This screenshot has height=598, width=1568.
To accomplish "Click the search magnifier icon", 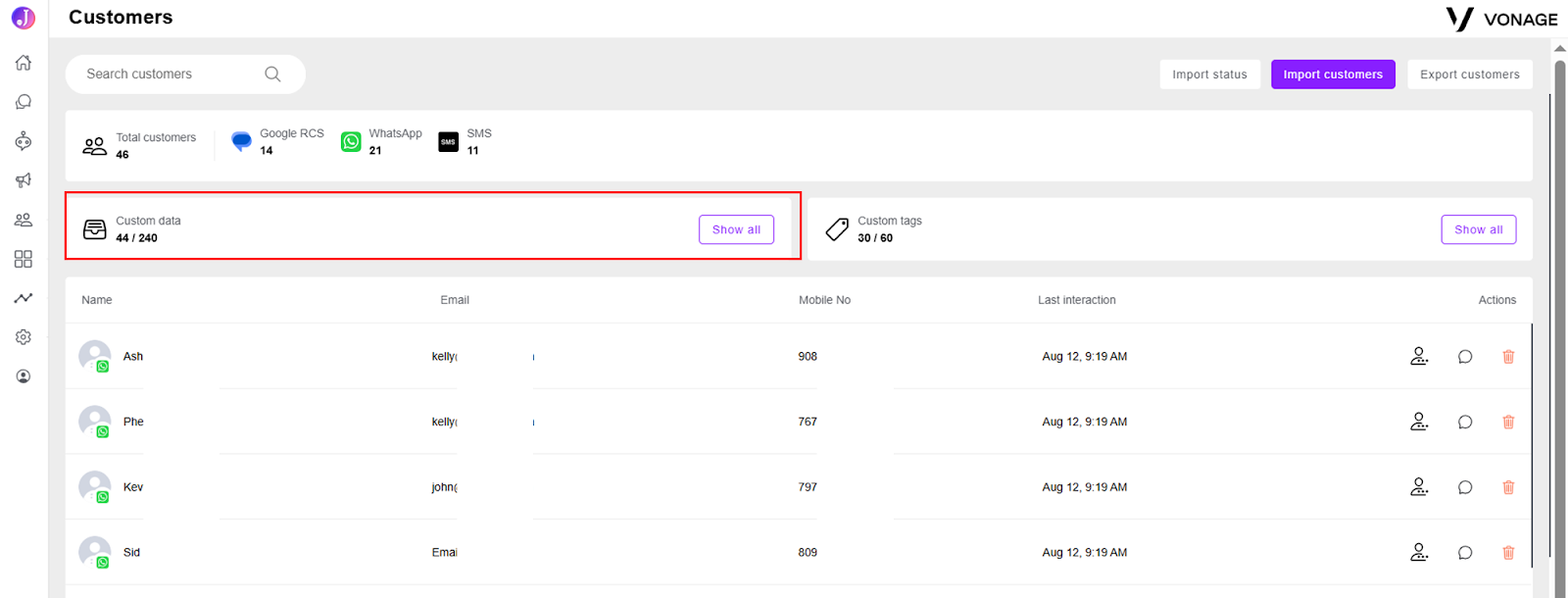I will (x=272, y=75).
